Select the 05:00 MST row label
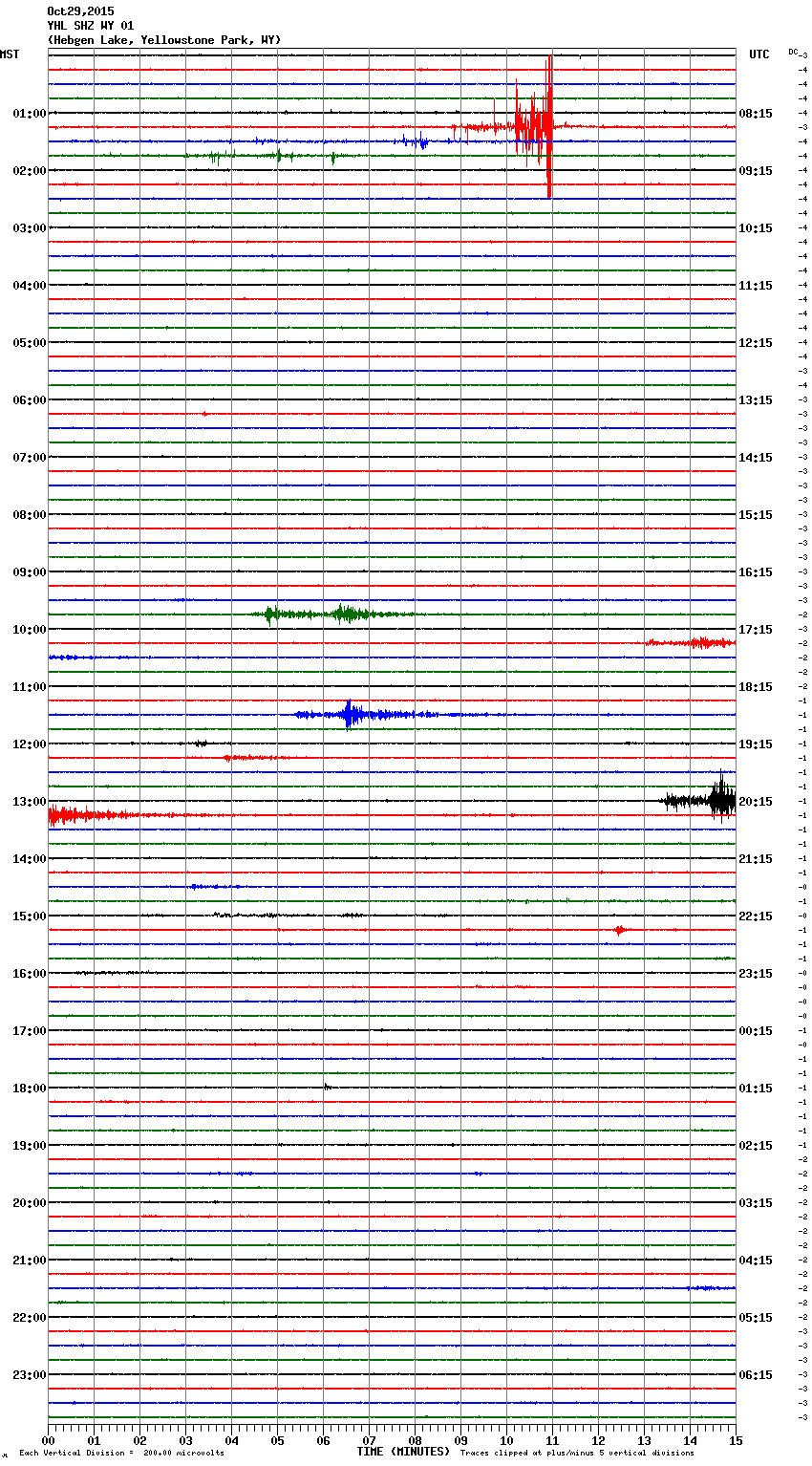 pyautogui.click(x=29, y=342)
